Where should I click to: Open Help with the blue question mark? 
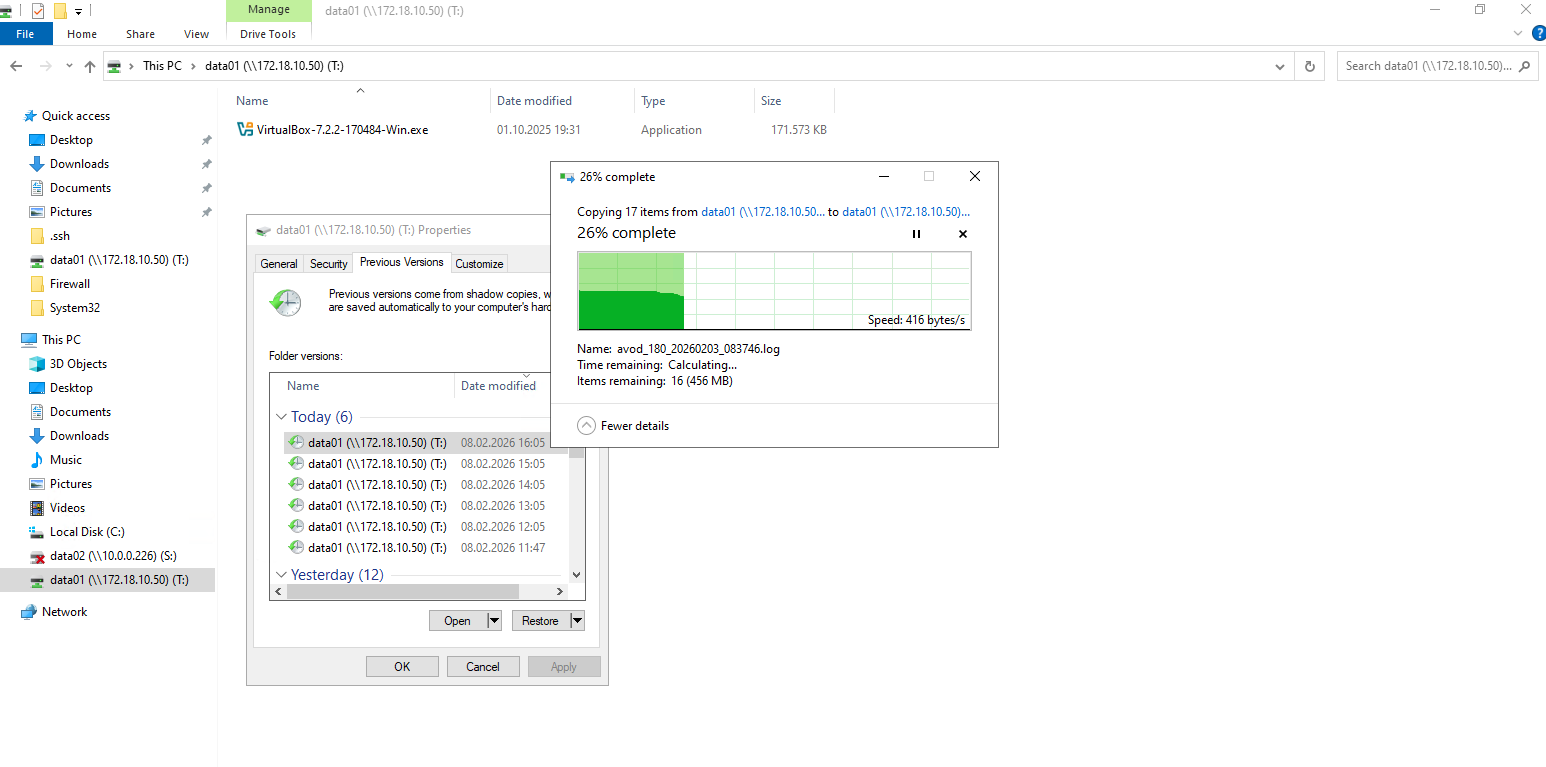tap(1539, 33)
